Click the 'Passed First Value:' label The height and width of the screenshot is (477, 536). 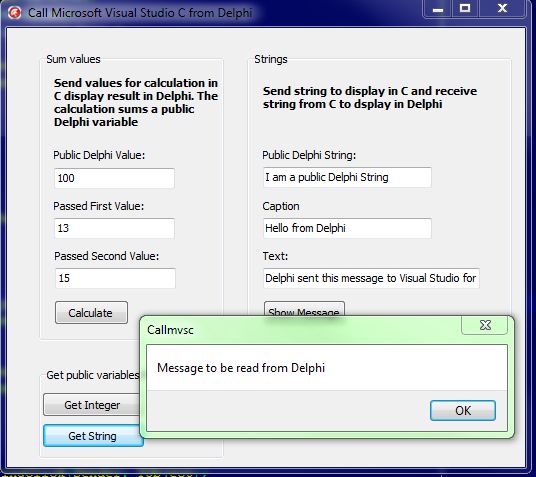[x=99, y=206]
